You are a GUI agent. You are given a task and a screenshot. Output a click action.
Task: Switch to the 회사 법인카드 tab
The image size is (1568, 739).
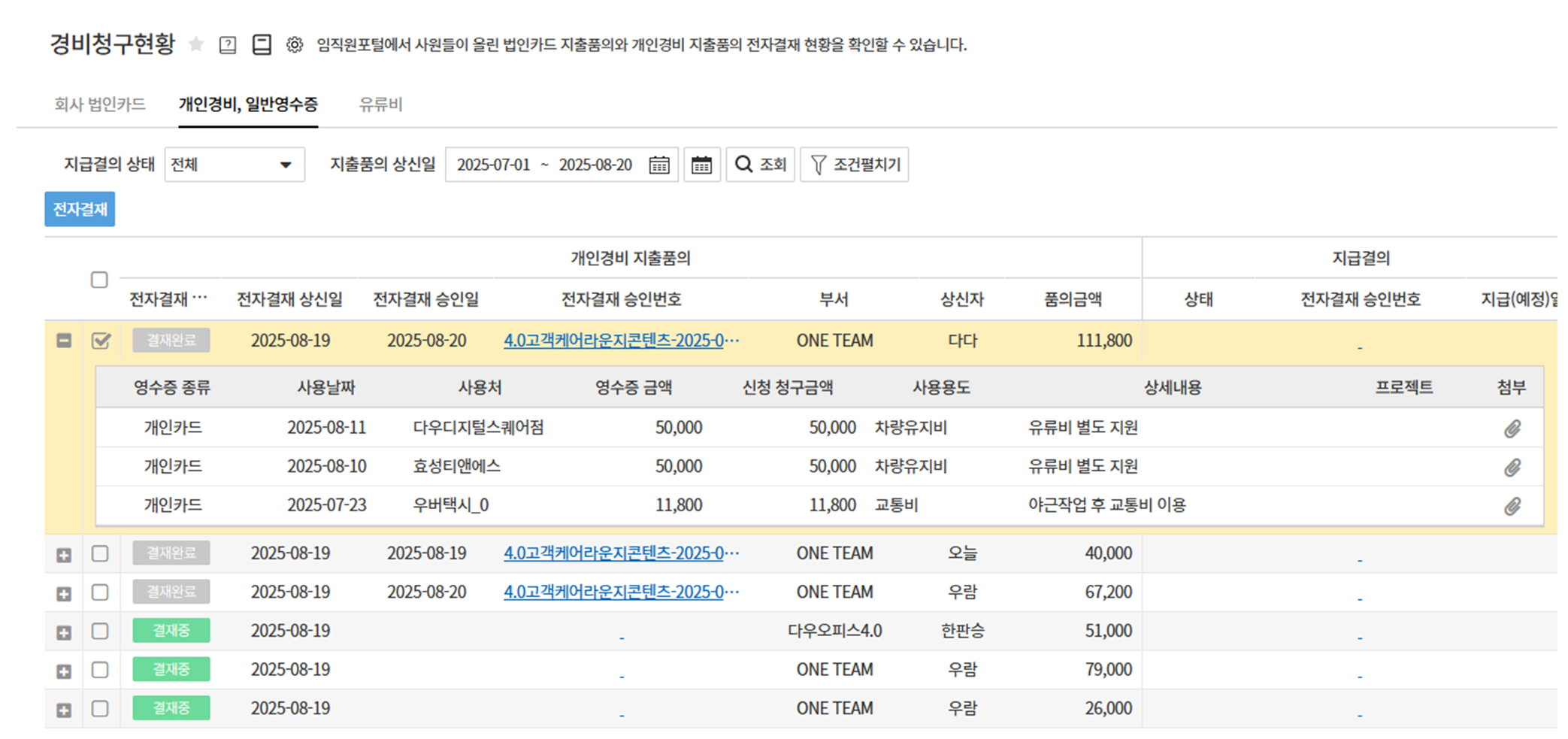[x=100, y=104]
